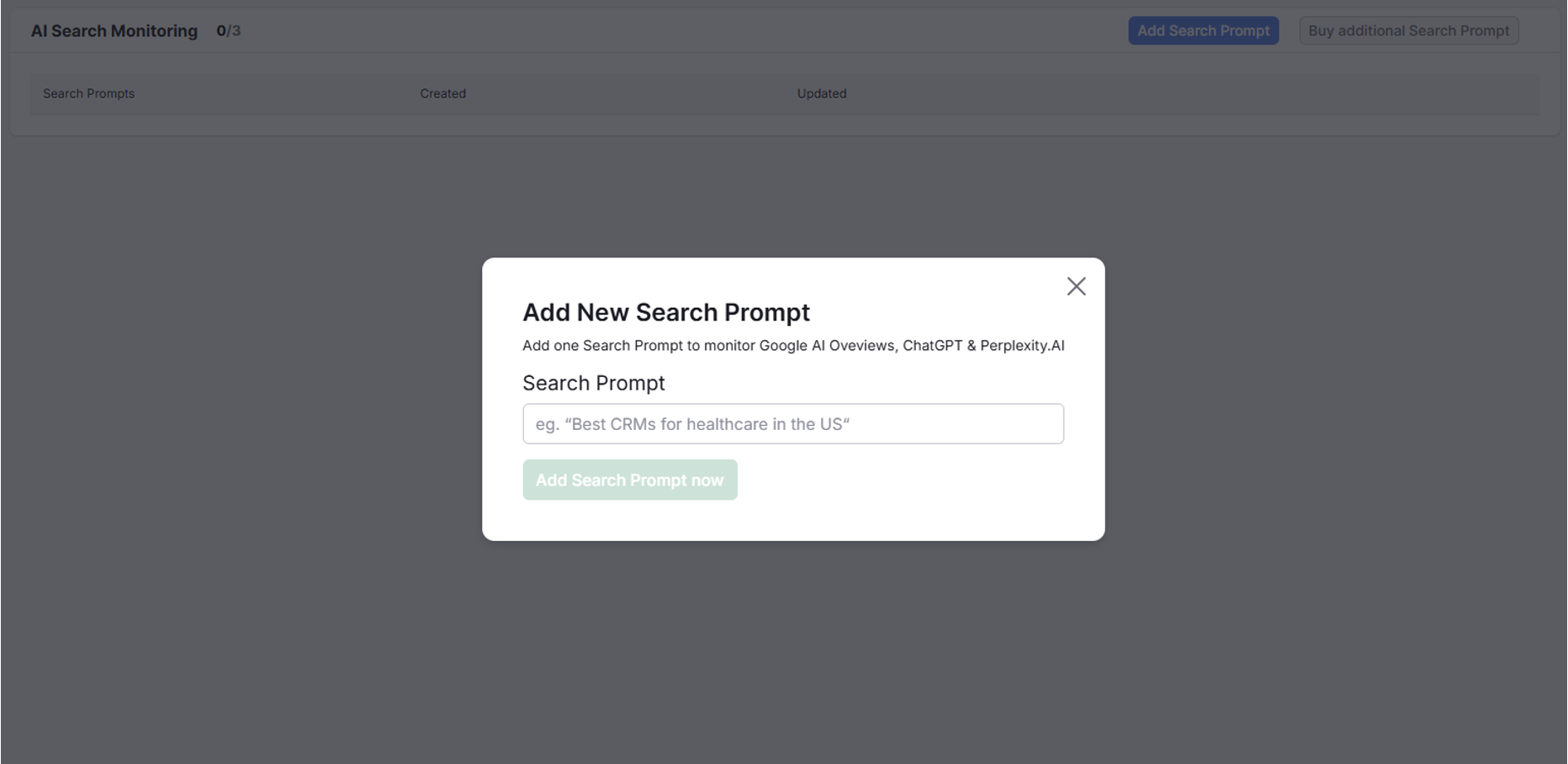
Task: Close the Add New Search Prompt dialog
Action: click(x=1076, y=286)
